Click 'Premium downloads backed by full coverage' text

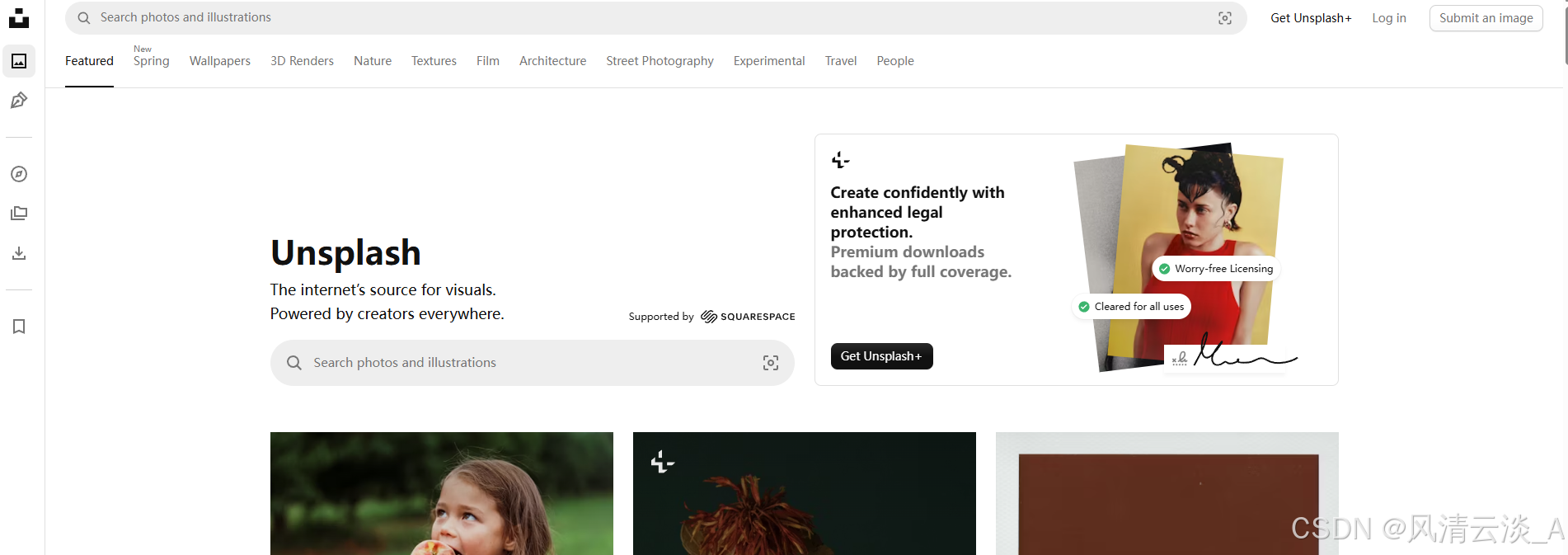coord(921,261)
